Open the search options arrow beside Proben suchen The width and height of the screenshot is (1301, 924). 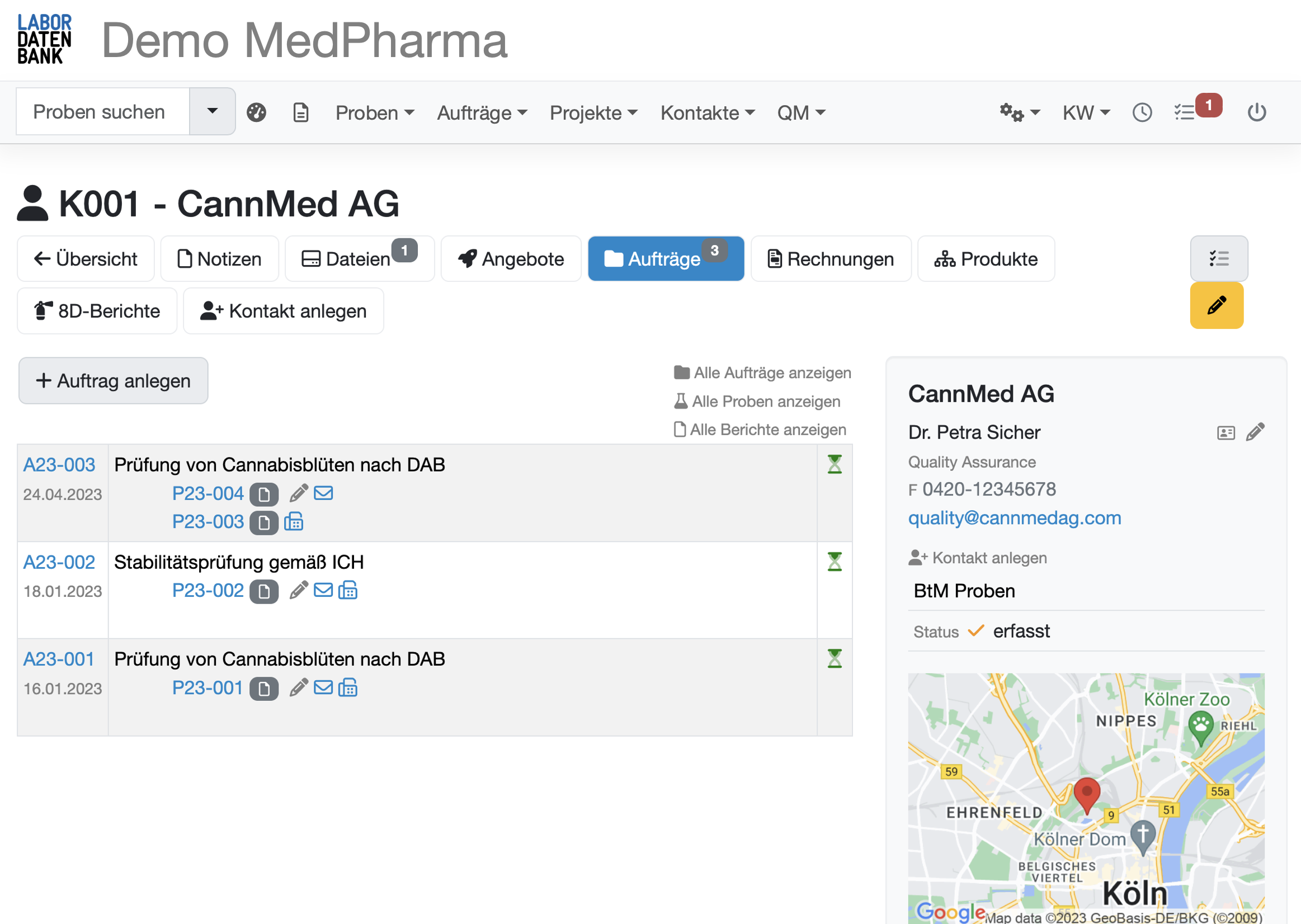tap(212, 111)
